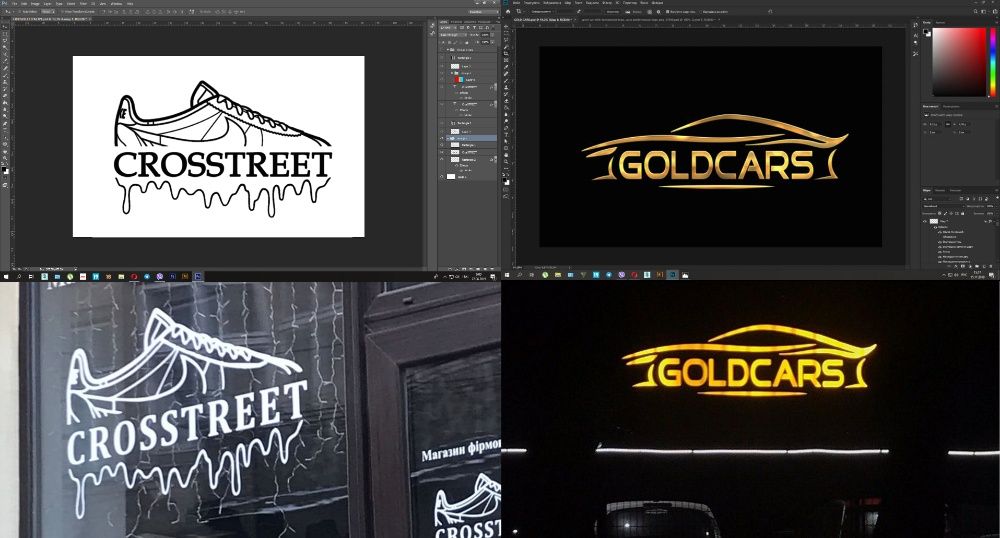
Task: Open the crop ratio dropdown in right options bar
Action: [x=543, y=11]
